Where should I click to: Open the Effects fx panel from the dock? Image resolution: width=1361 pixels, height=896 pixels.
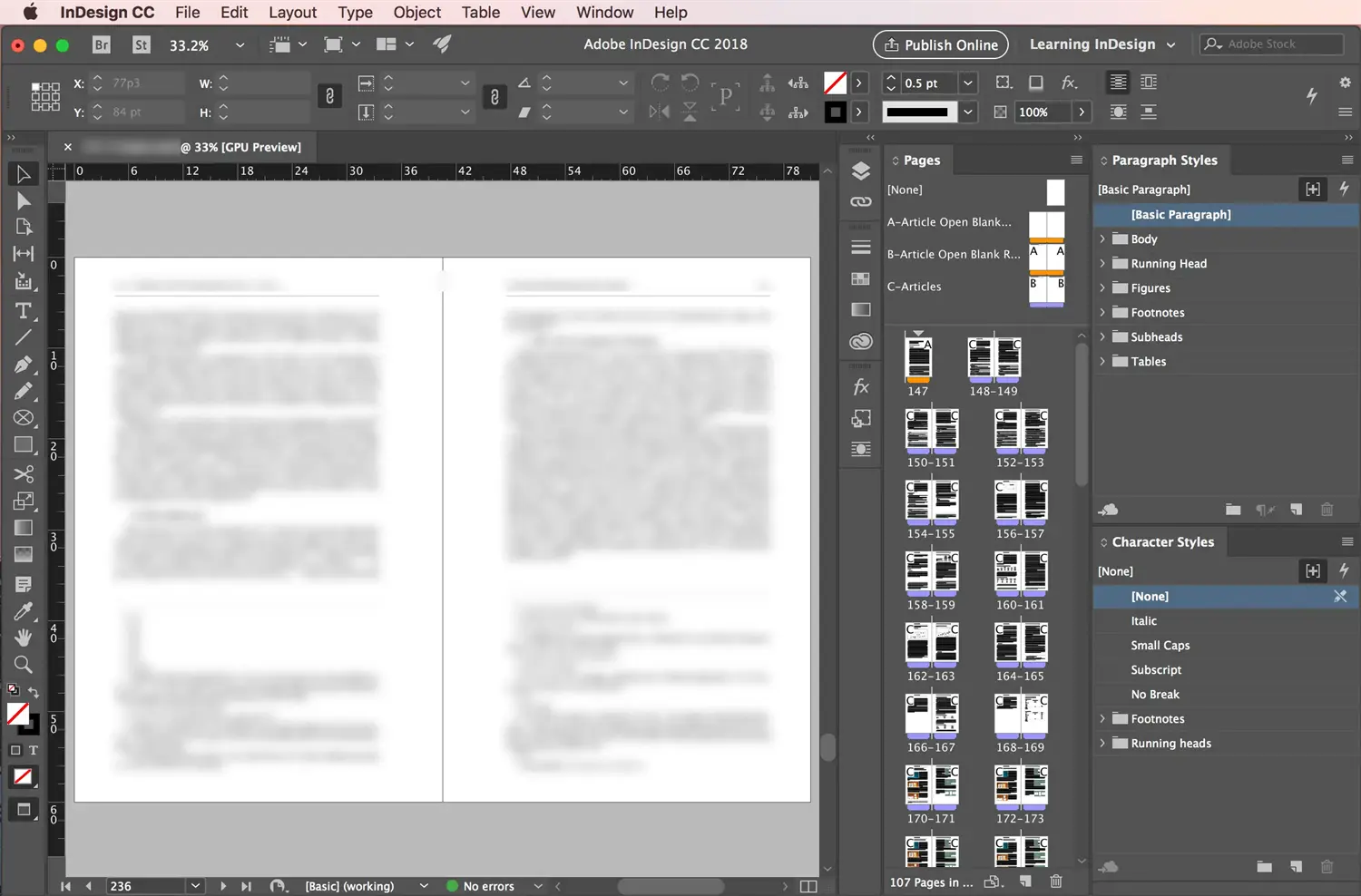(860, 386)
